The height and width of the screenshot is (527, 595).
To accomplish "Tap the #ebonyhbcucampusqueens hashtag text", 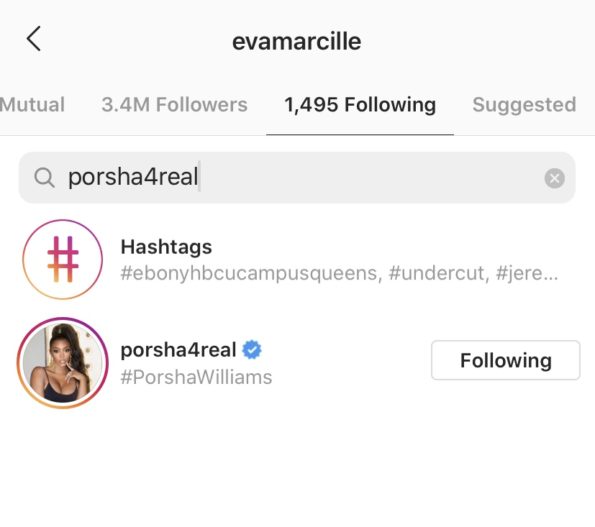I will pyautogui.click(x=251, y=273).
